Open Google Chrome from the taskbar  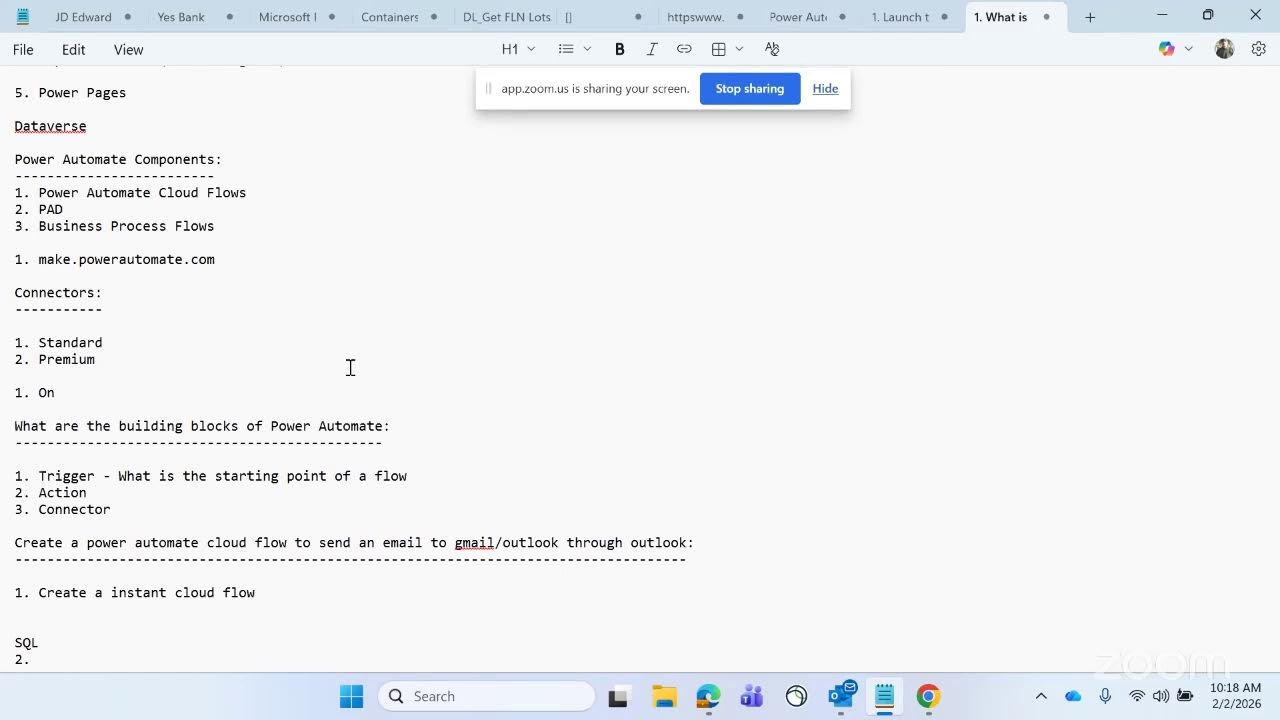(928, 696)
